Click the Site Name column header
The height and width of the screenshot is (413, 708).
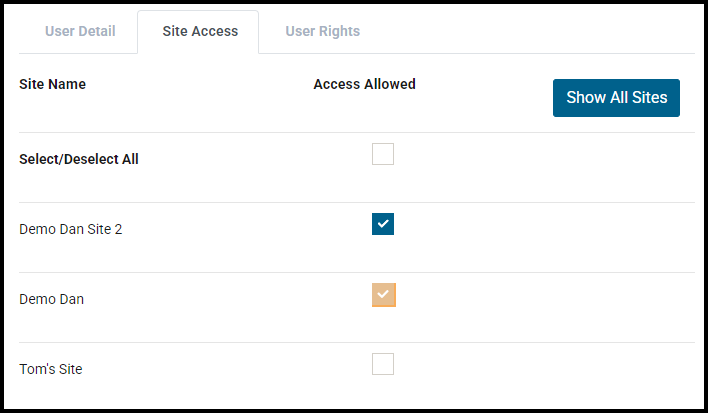pyautogui.click(x=52, y=84)
